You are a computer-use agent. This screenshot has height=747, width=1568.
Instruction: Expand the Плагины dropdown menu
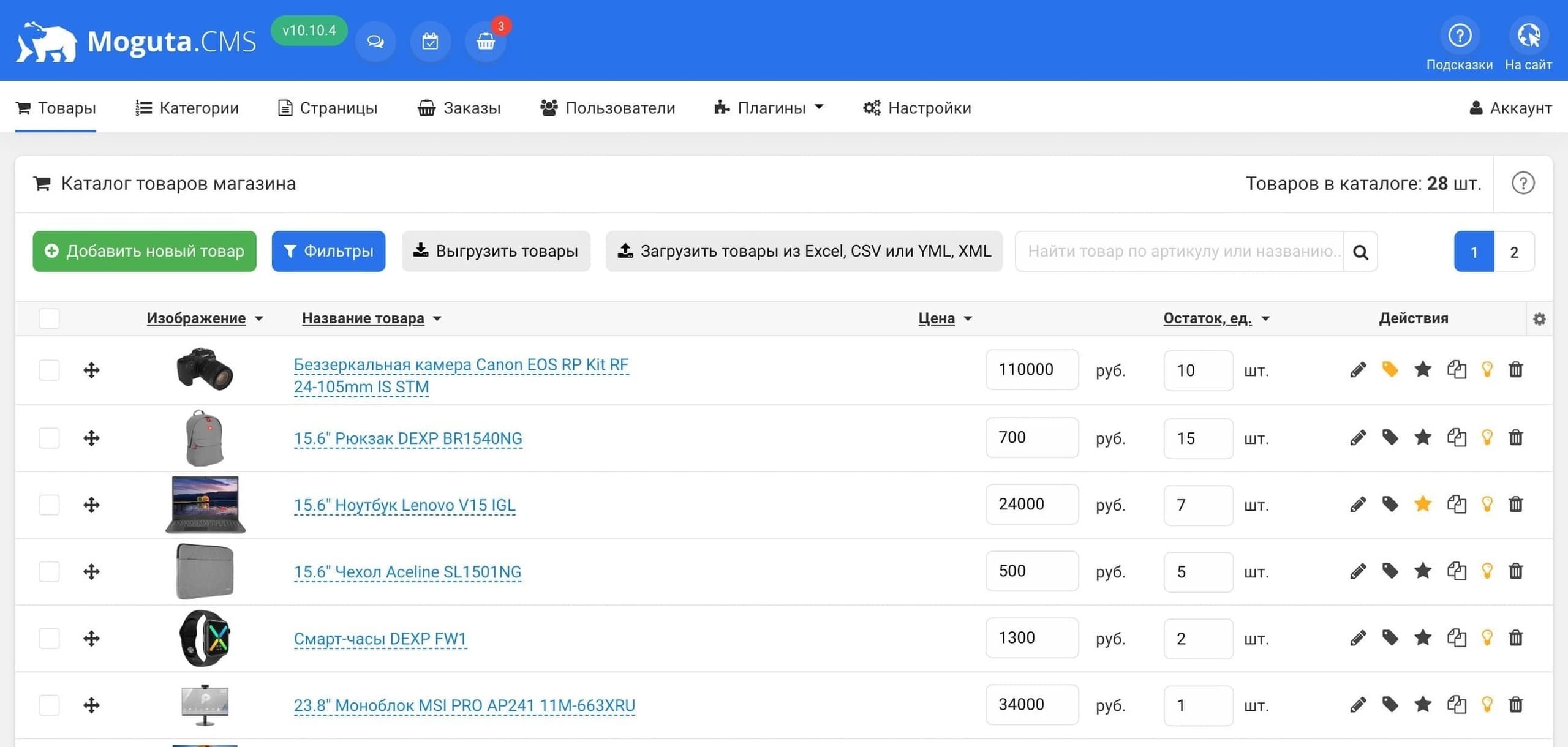(769, 108)
